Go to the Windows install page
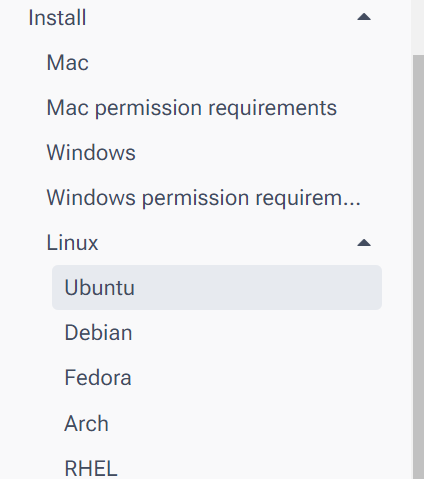This screenshot has height=479, width=424. pos(91,153)
